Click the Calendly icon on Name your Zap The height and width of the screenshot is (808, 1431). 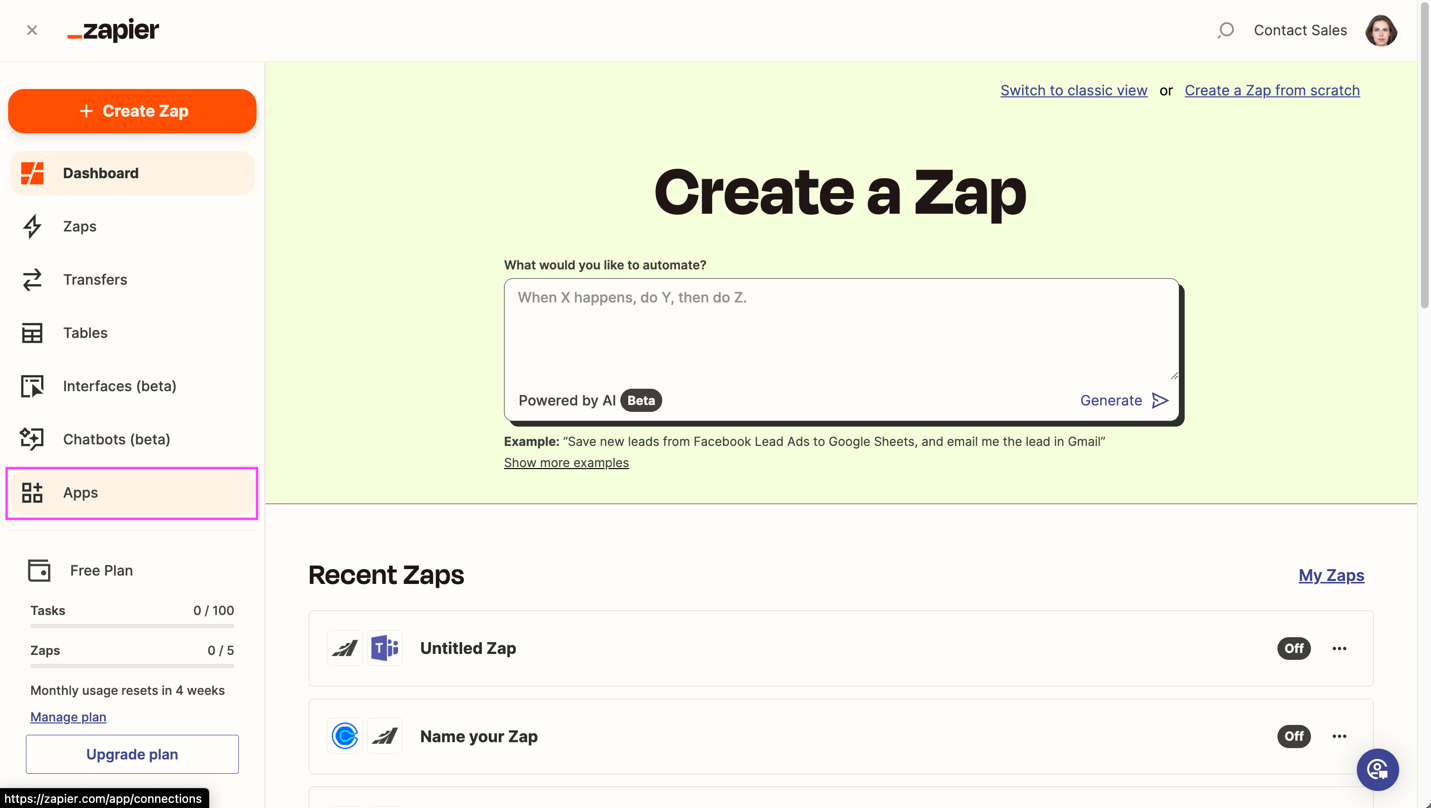pos(344,736)
